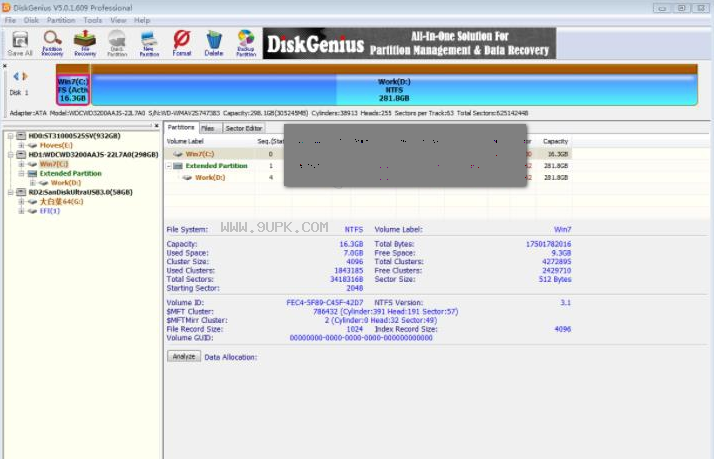This screenshot has width=714, height=459.
Task: Select Work(D:) in the tree
Action: pos(66,183)
